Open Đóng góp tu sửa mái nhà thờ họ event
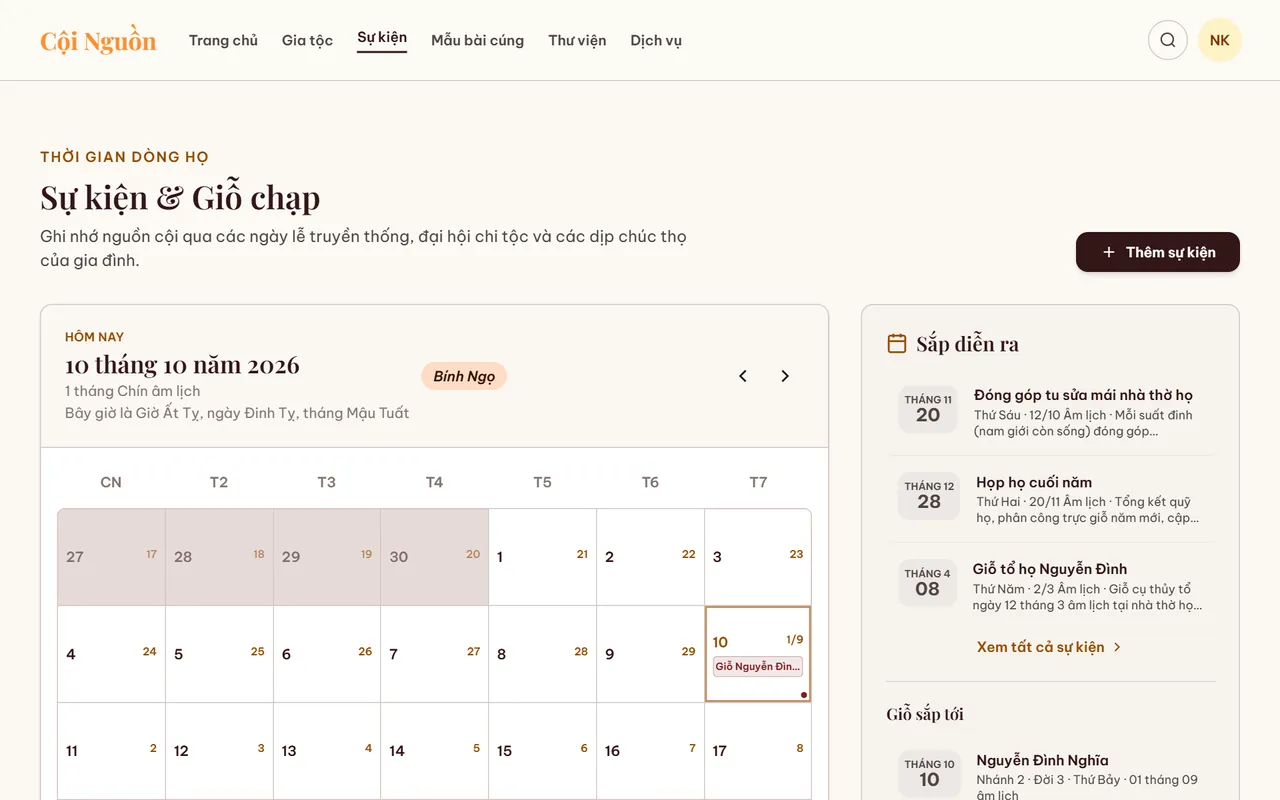1280x800 pixels. point(1051,412)
